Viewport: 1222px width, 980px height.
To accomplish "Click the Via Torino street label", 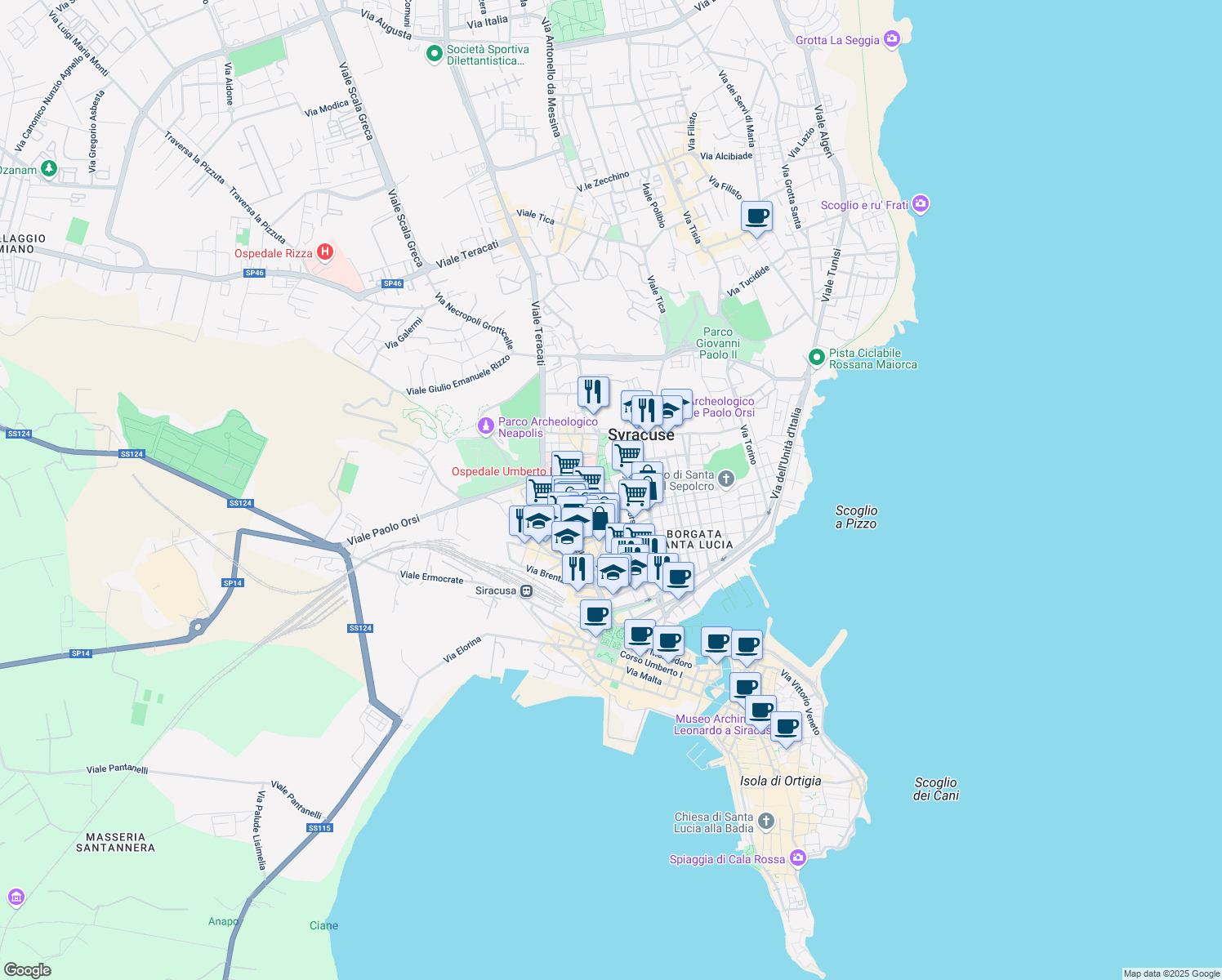I will [748, 445].
